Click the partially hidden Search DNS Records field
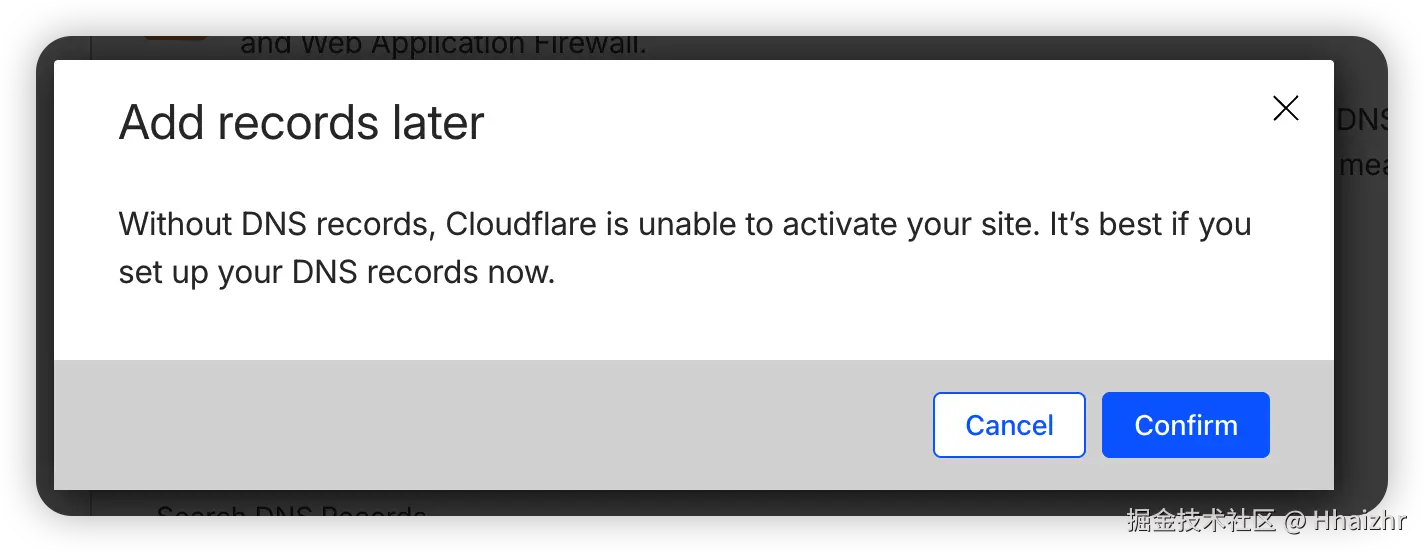 [290, 512]
